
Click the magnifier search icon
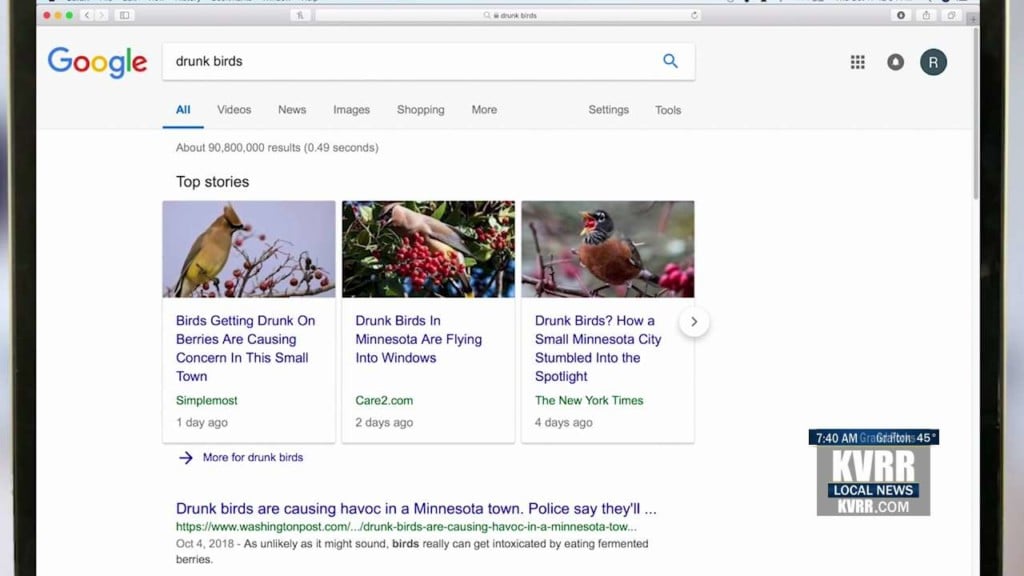[x=670, y=61]
